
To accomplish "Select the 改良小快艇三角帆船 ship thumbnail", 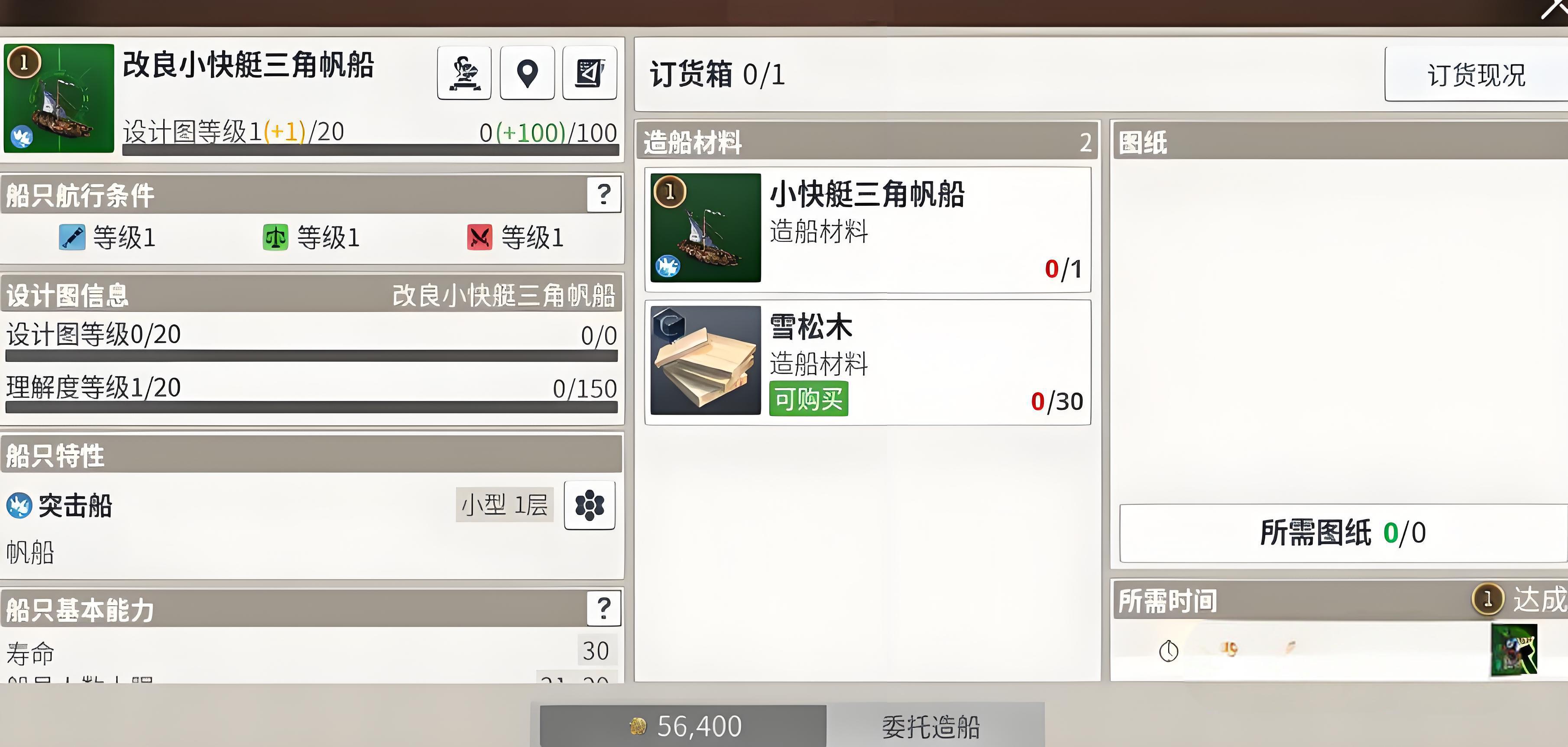I will click(59, 98).
